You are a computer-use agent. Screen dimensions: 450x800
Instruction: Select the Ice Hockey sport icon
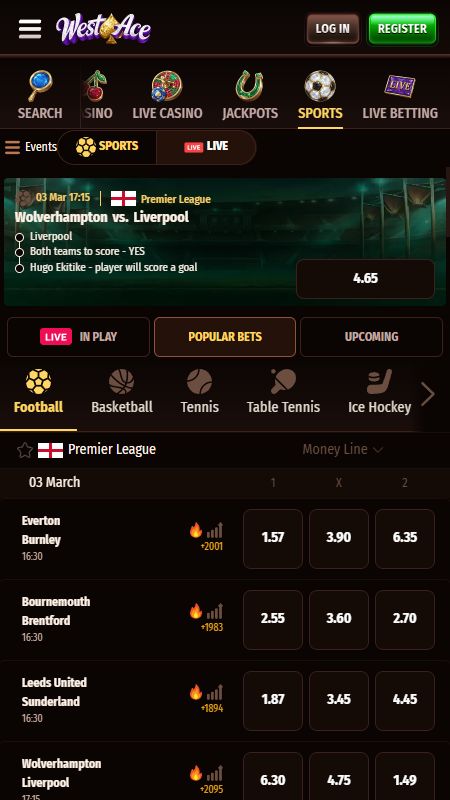[379, 382]
